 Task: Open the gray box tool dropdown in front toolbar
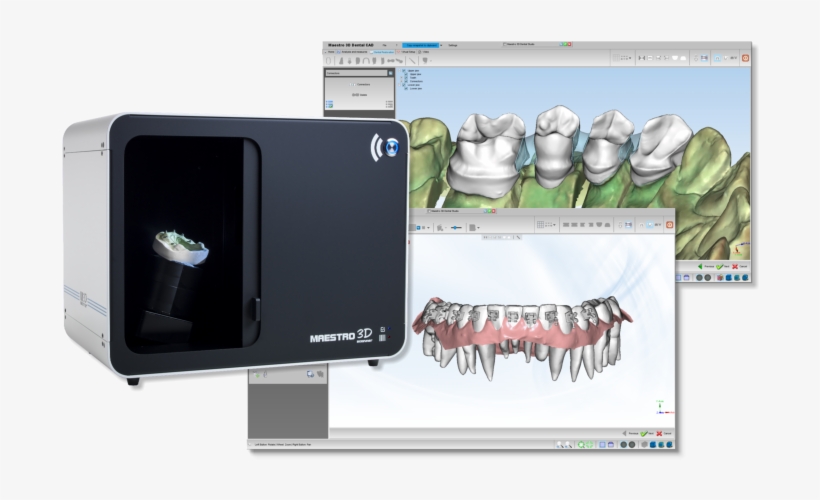[x=478, y=228]
